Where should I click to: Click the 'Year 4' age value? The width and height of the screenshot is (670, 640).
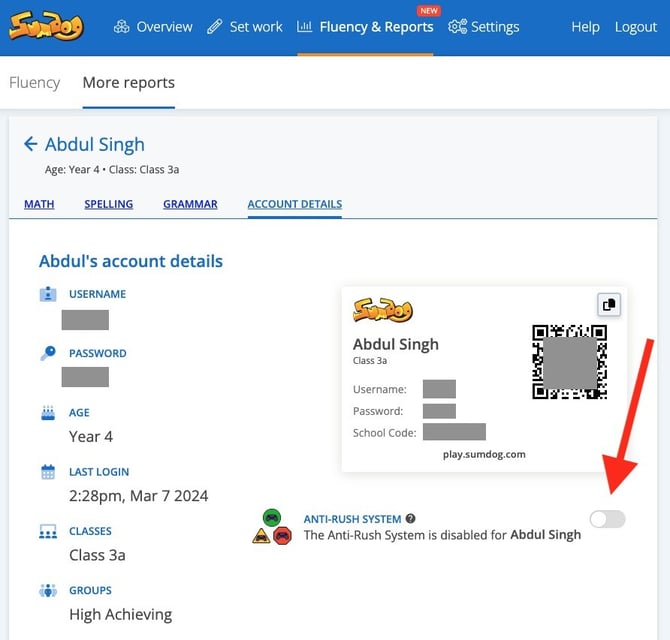pos(91,437)
